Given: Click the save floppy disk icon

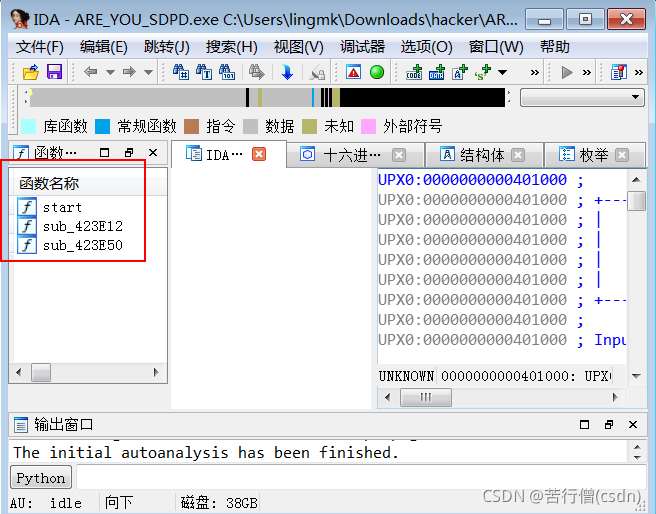Looking at the screenshot, I should pyautogui.click(x=54, y=72).
